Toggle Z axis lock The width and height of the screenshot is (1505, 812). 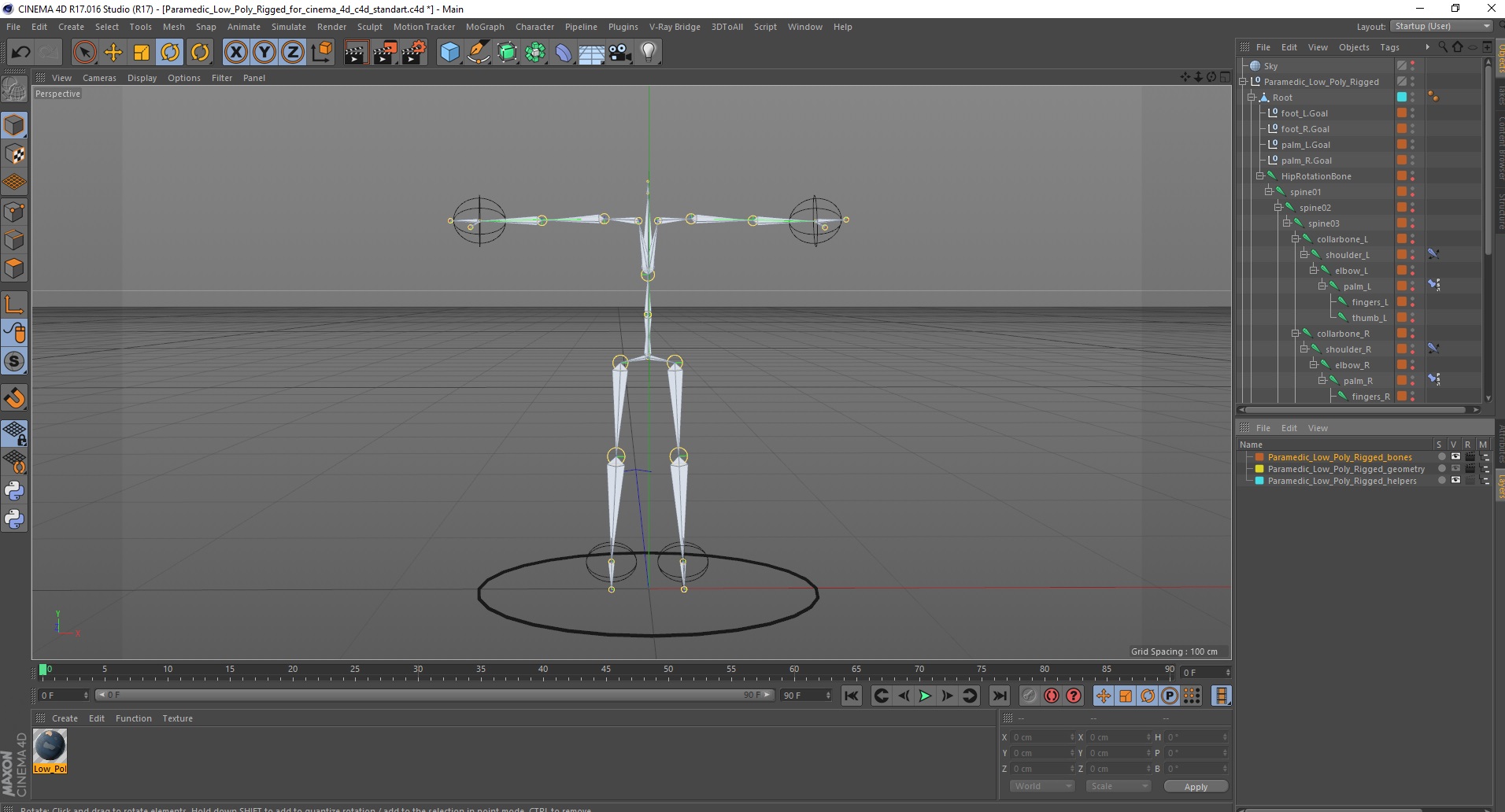[x=293, y=53]
